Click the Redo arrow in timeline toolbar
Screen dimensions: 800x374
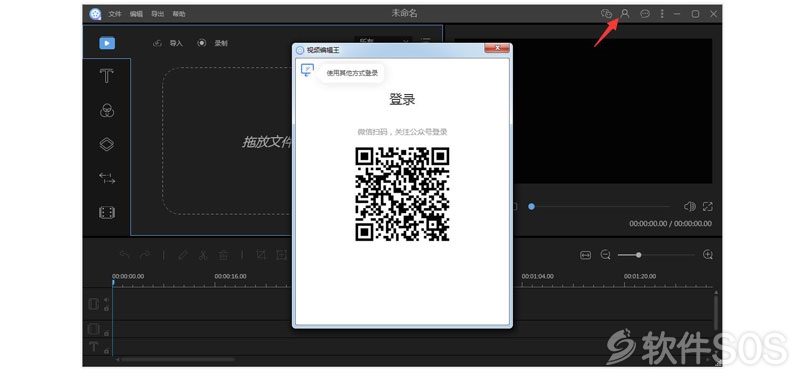[x=145, y=255]
